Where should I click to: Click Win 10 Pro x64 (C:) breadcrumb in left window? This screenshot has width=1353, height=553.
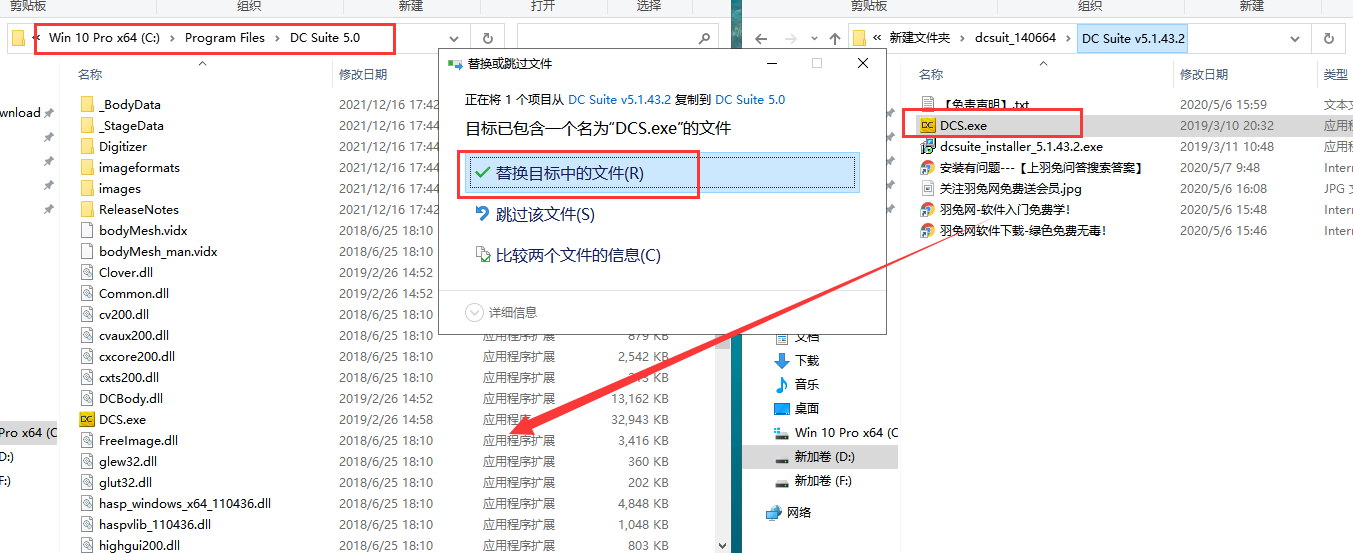coord(104,38)
